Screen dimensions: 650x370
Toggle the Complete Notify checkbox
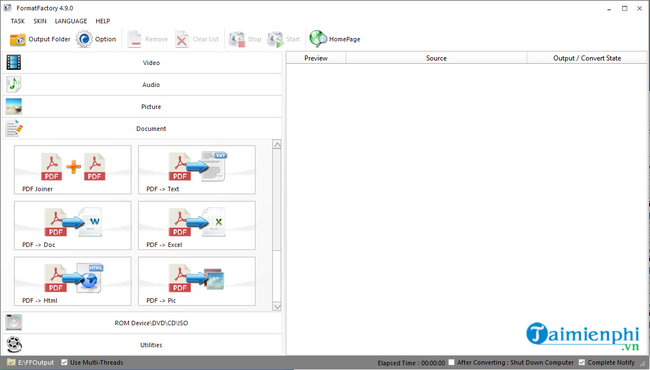(x=582, y=363)
